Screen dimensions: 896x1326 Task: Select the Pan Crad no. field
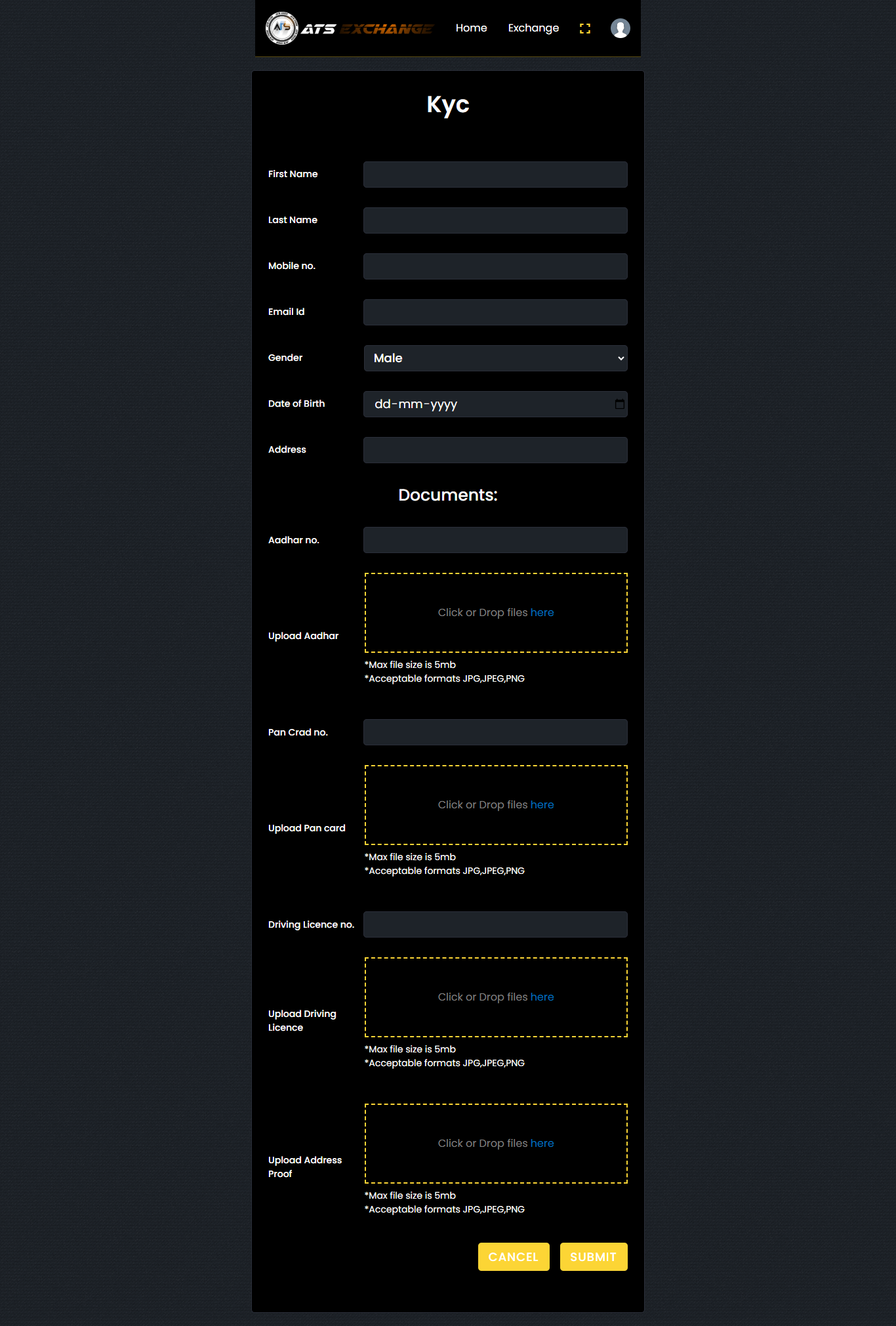pos(495,732)
